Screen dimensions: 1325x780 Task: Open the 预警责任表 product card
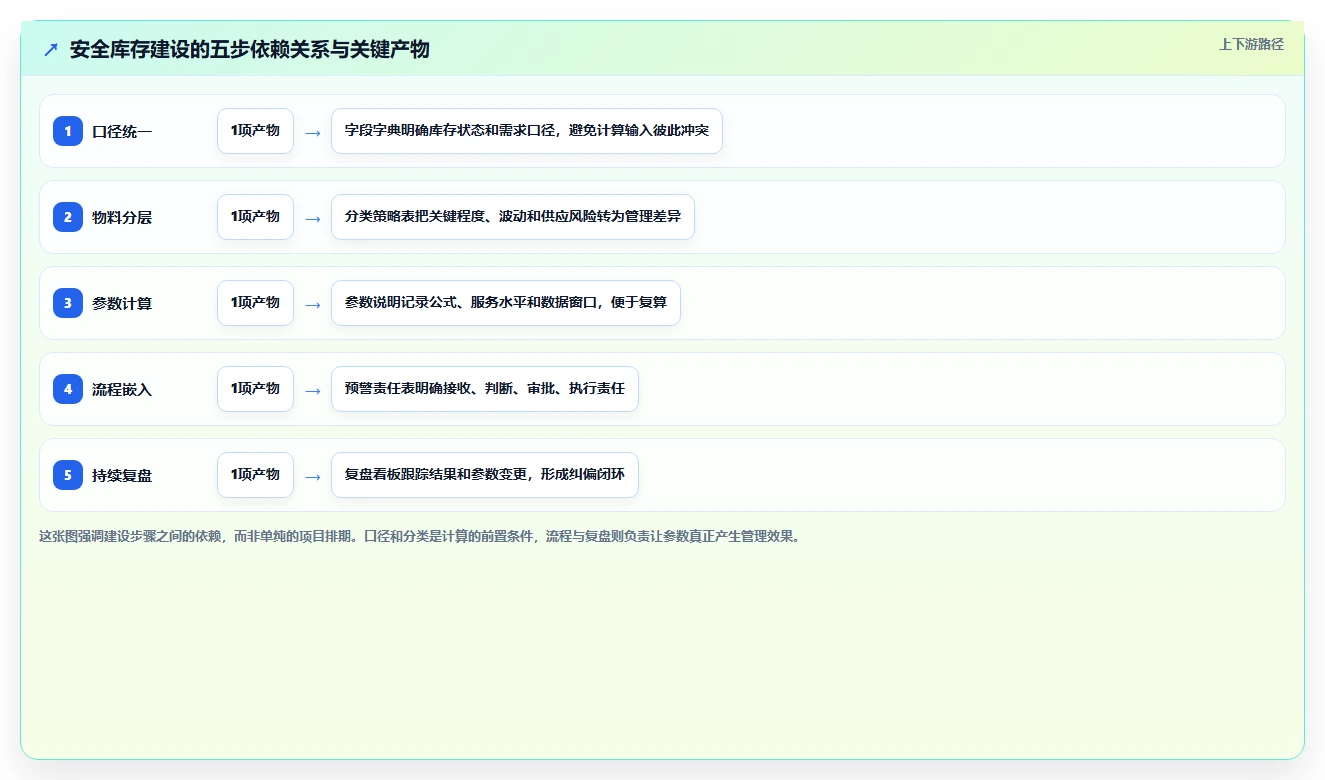click(x=485, y=389)
